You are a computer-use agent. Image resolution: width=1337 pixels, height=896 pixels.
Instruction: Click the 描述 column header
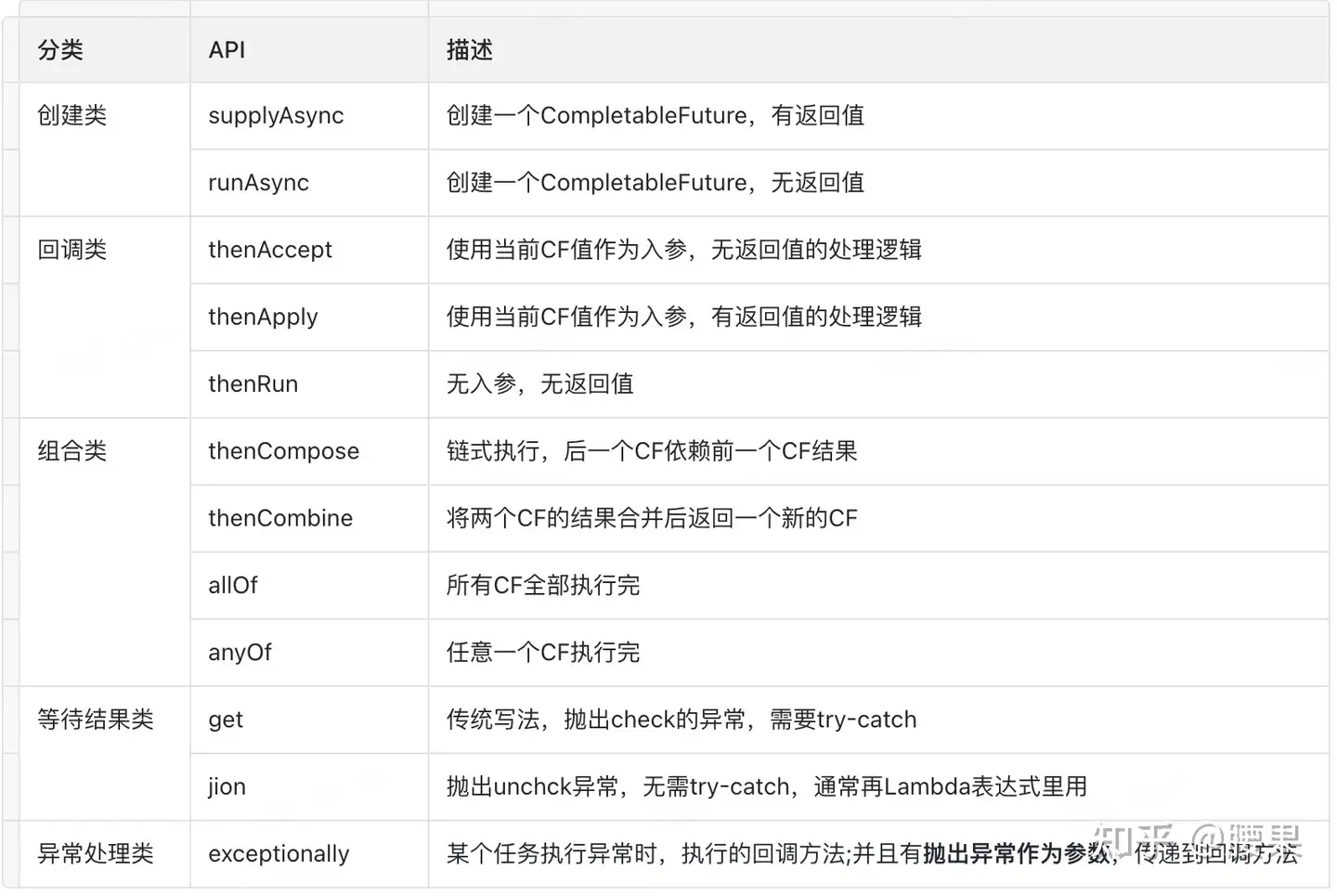pyautogui.click(x=469, y=50)
